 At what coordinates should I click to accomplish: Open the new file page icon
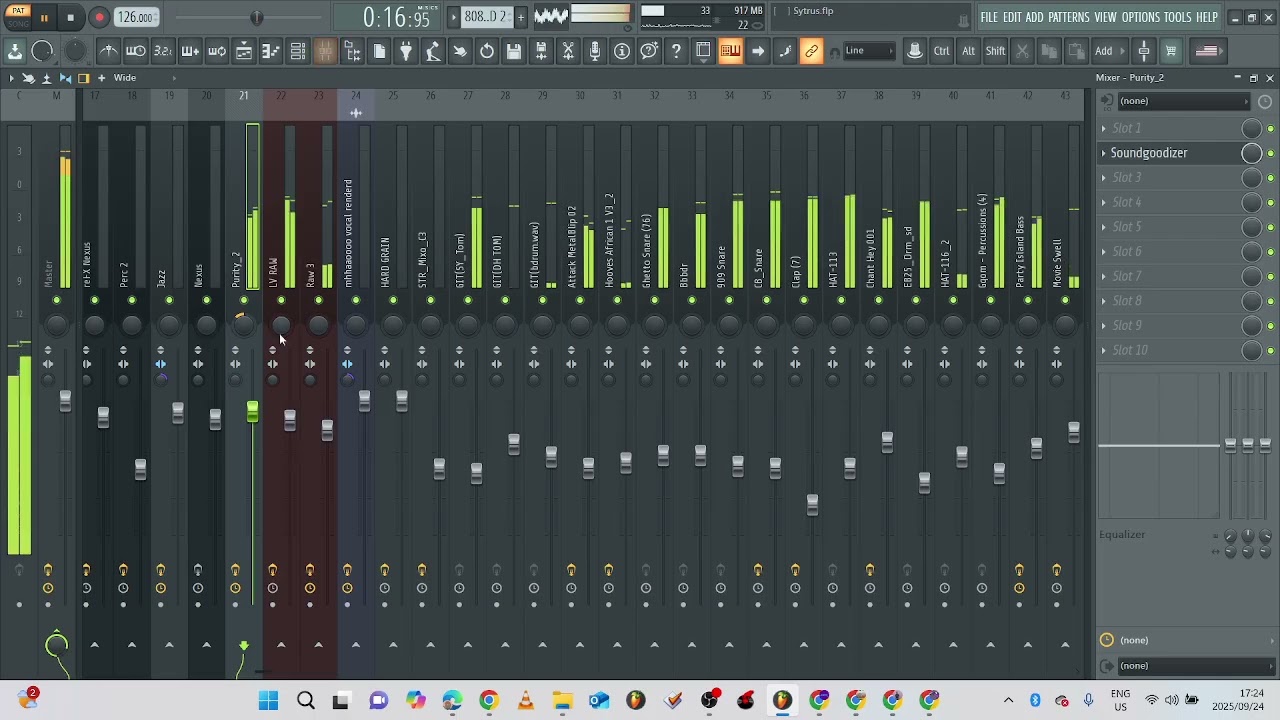point(379,51)
